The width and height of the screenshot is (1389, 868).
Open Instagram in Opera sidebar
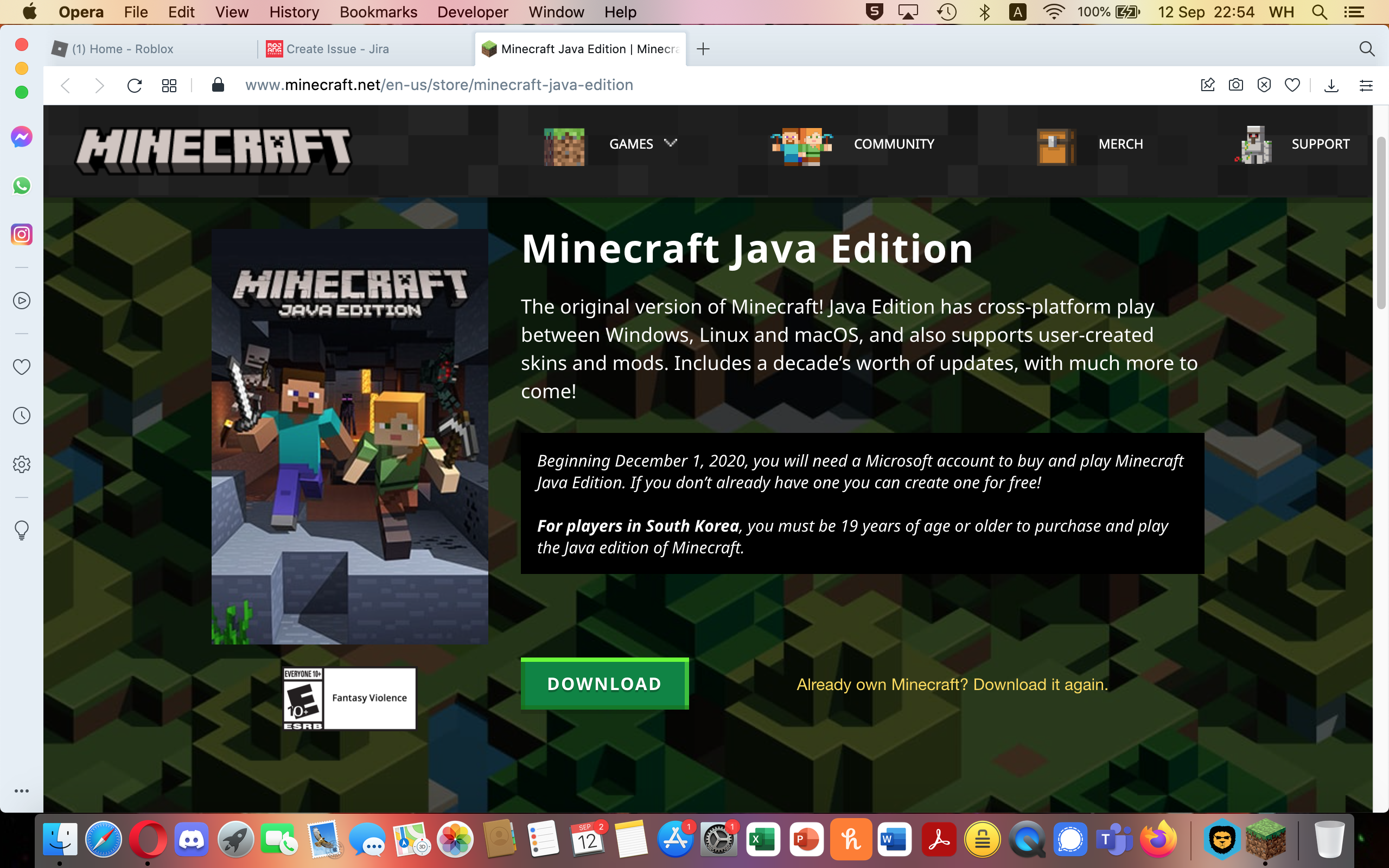click(21, 234)
